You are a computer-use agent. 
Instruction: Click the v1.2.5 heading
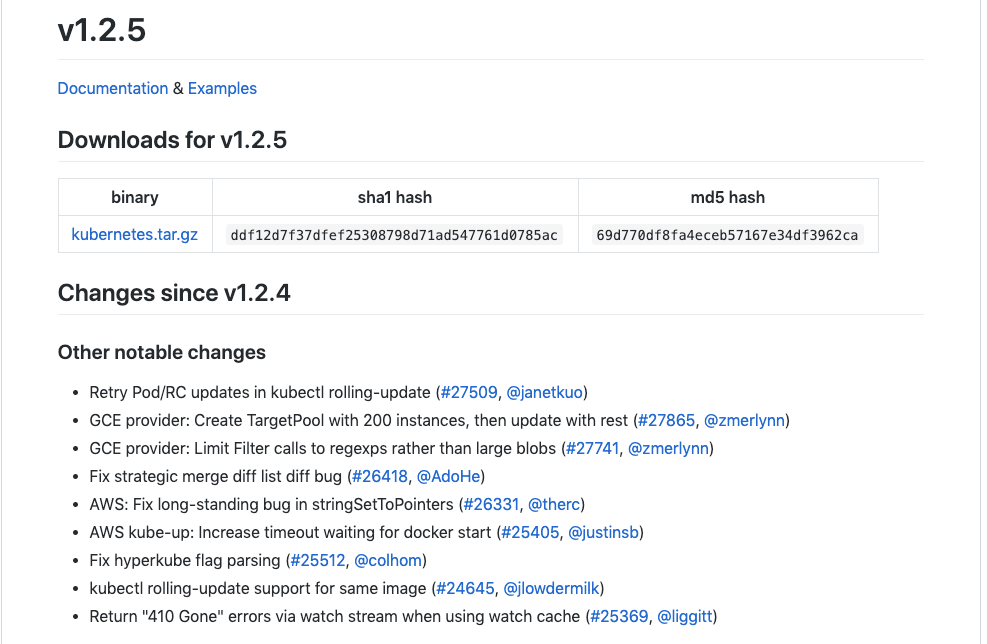(x=102, y=30)
